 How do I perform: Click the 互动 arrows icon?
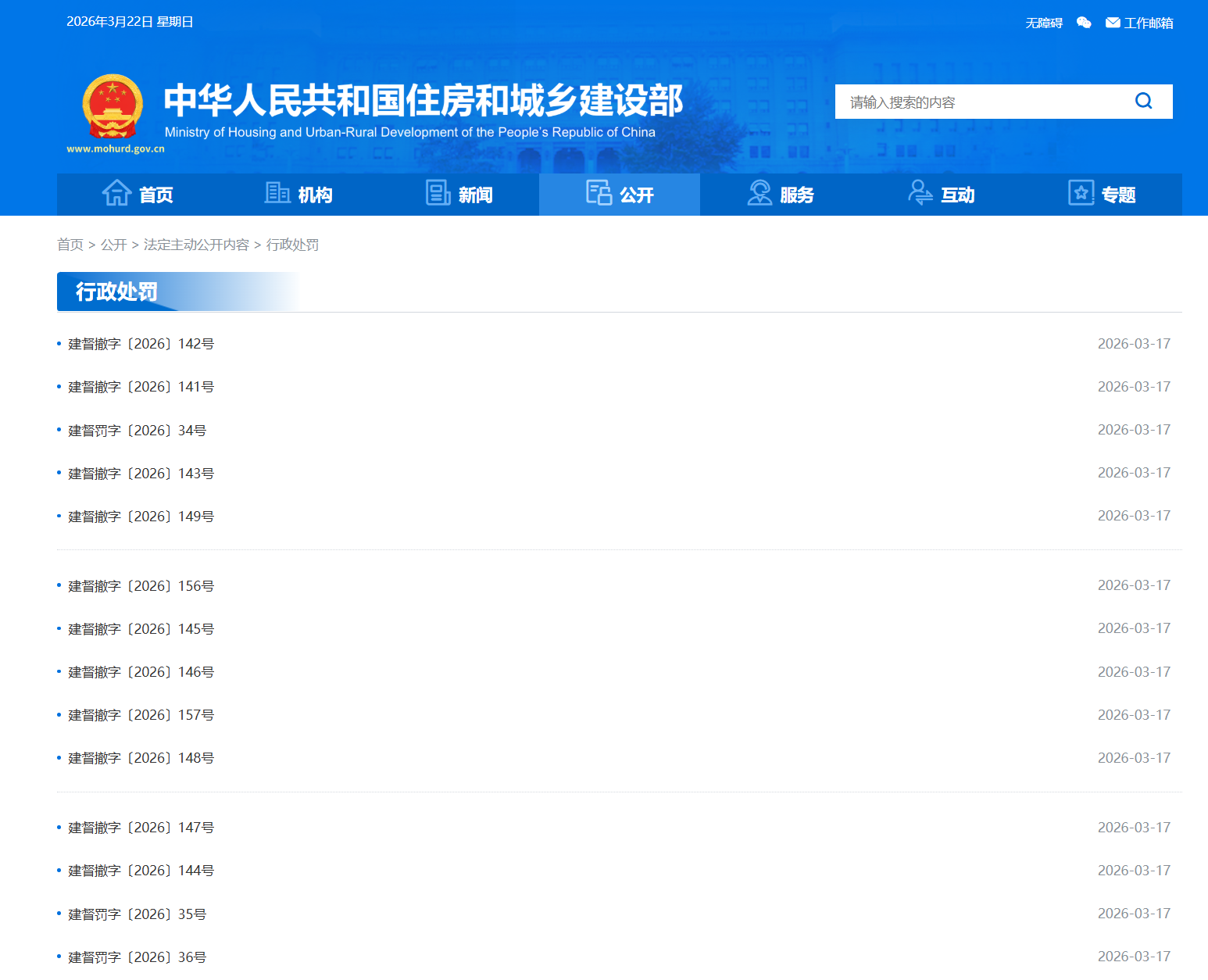pyautogui.click(x=920, y=192)
